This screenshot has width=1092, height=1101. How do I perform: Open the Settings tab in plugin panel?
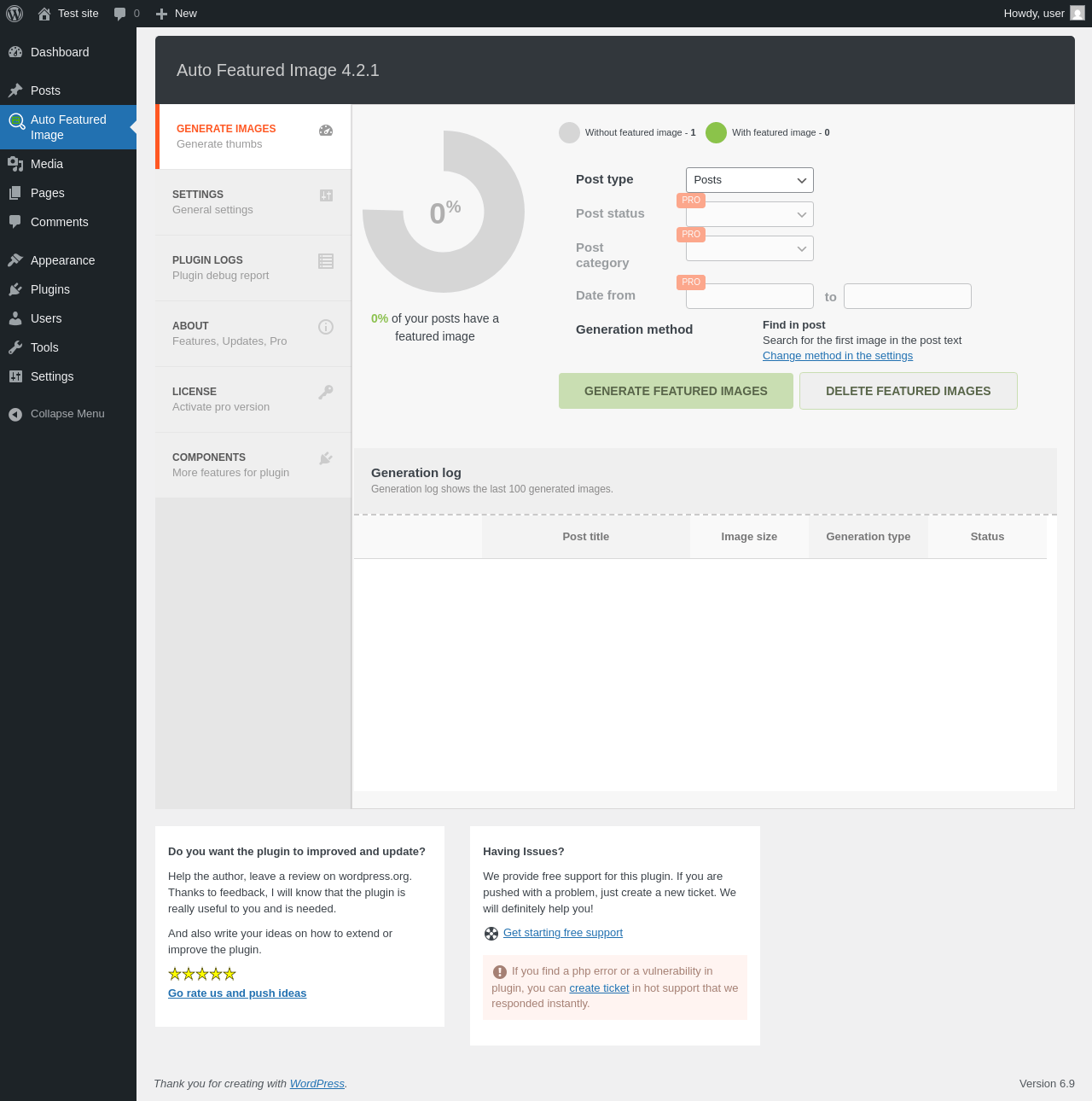pos(253,202)
